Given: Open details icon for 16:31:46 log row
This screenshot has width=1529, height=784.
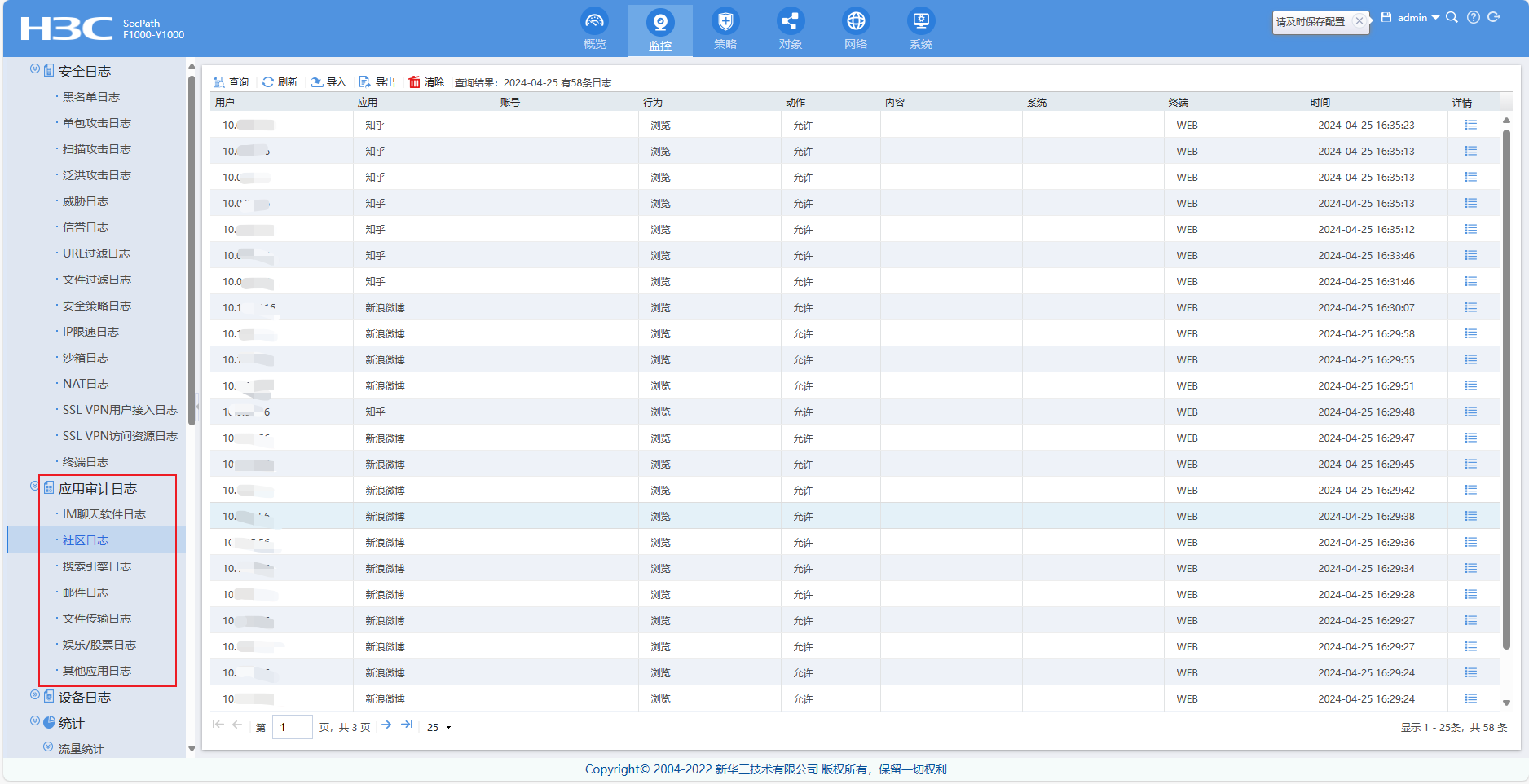Looking at the screenshot, I should (1471, 281).
